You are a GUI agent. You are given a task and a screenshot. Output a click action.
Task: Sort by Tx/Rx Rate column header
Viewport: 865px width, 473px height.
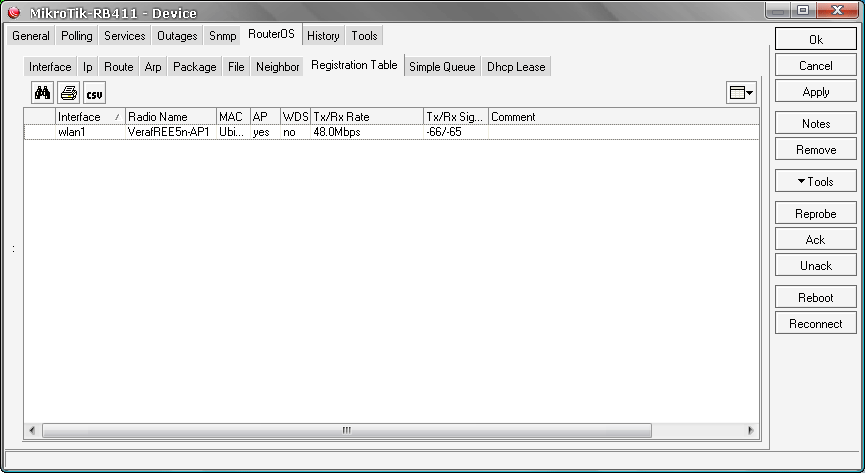pyautogui.click(x=367, y=116)
